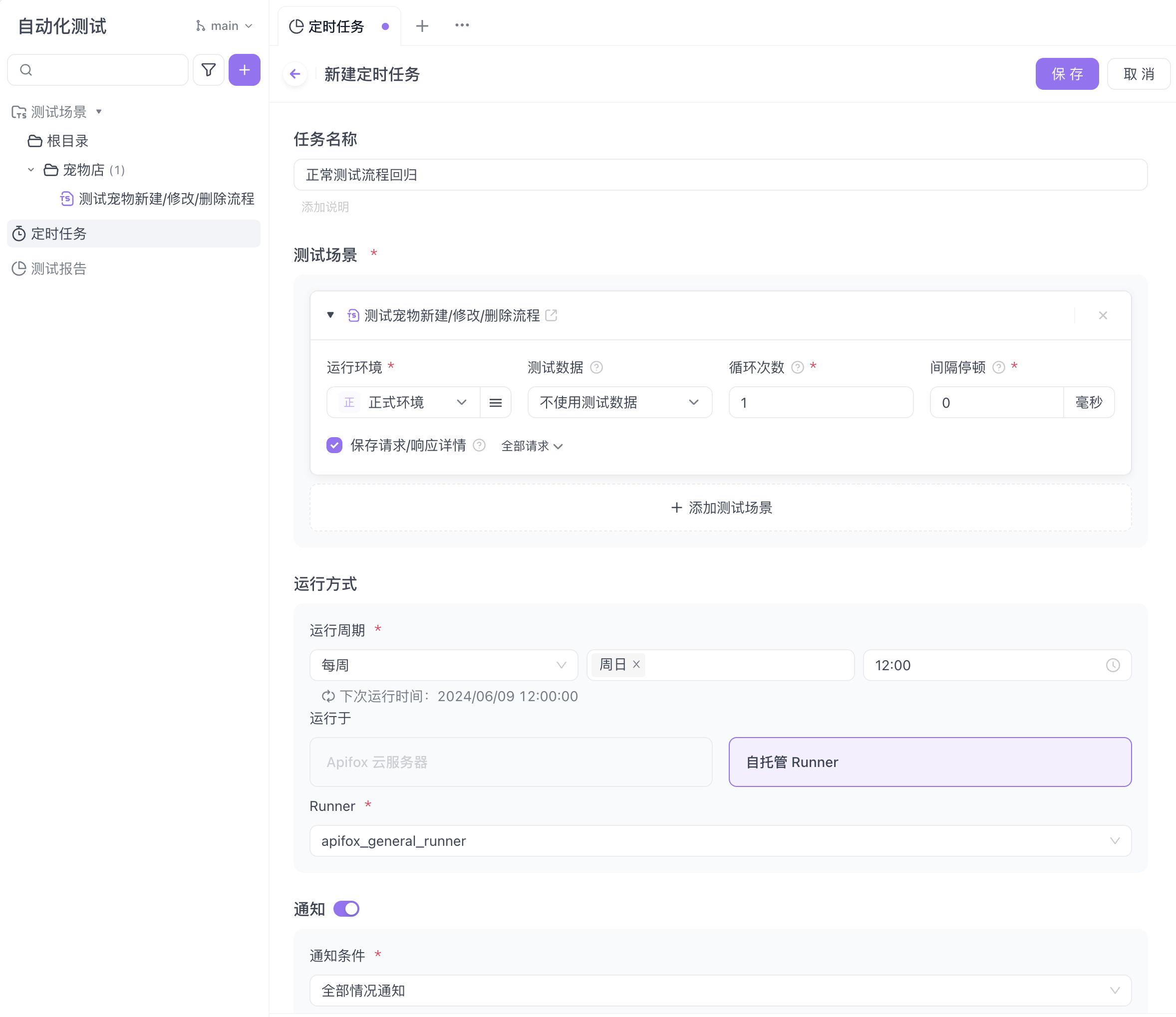Click 添加测试场景 button
This screenshot has width=1176, height=1017.
(720, 508)
